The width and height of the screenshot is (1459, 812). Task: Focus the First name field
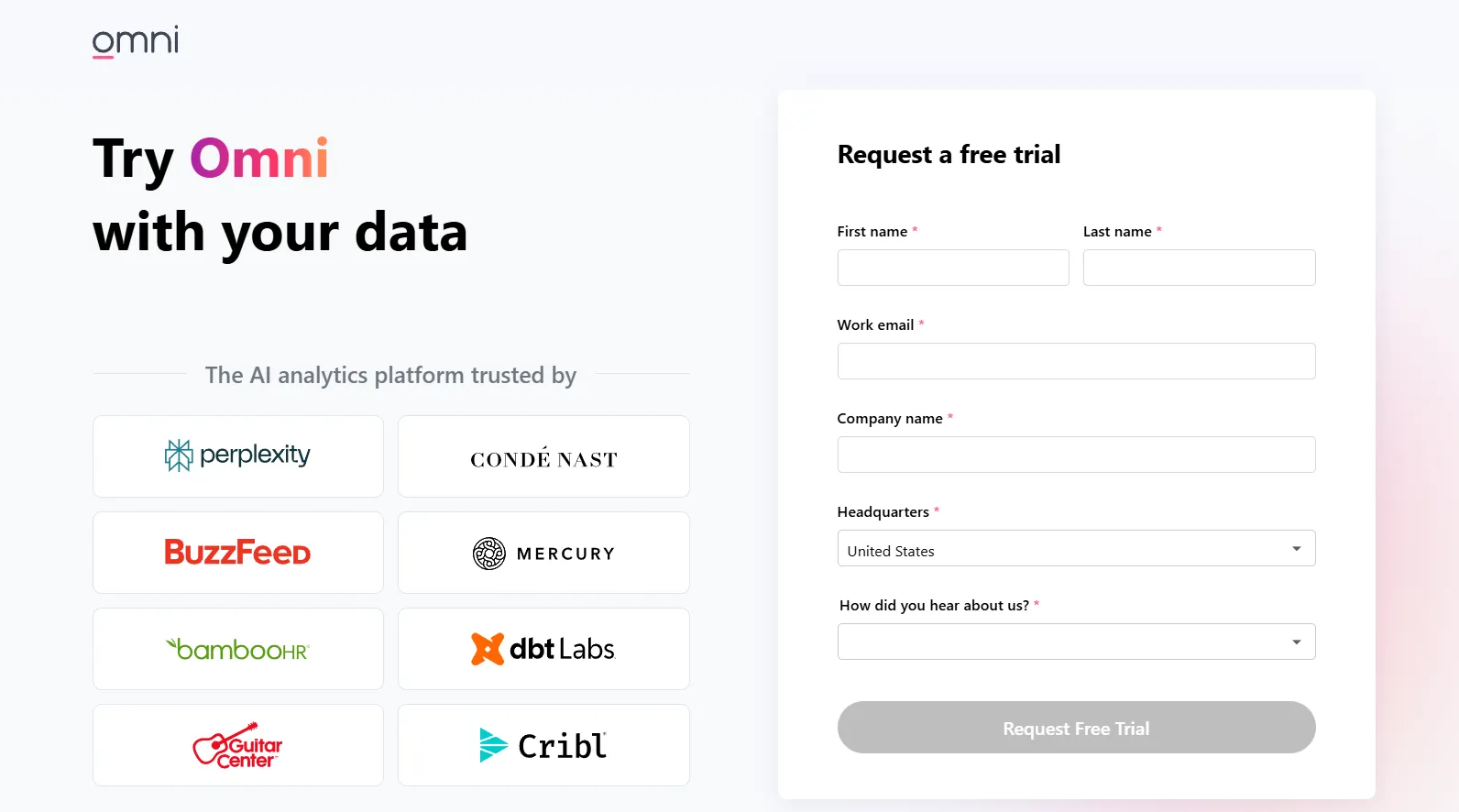click(x=953, y=268)
